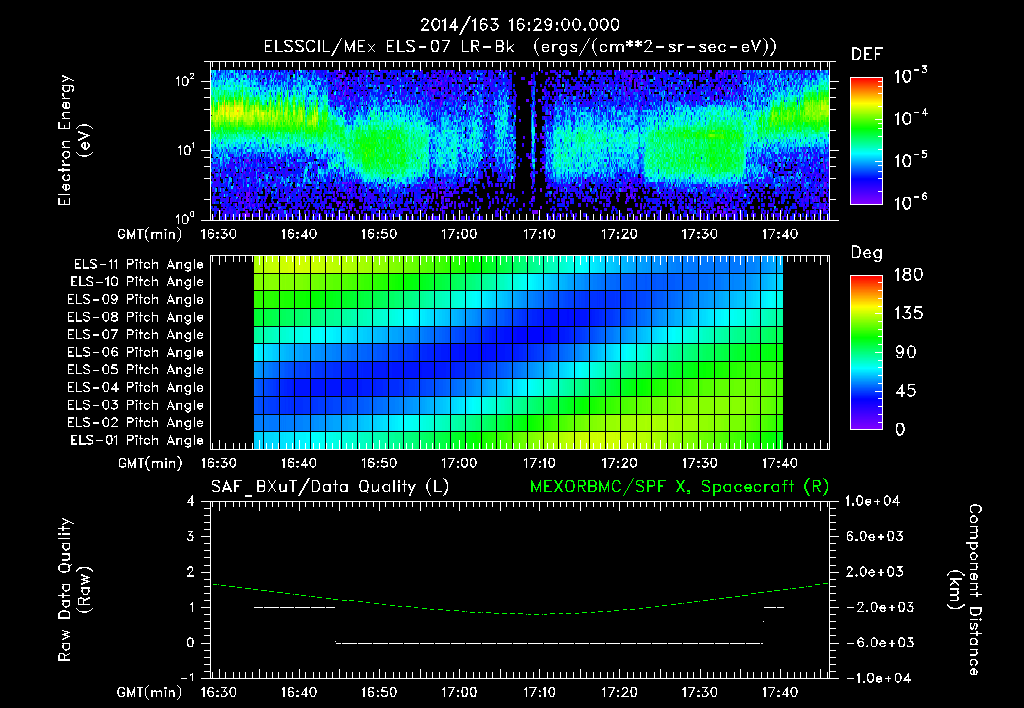Click the 135 tick on the Deg scale
Screen dimensions: 1024x708
click(909, 314)
